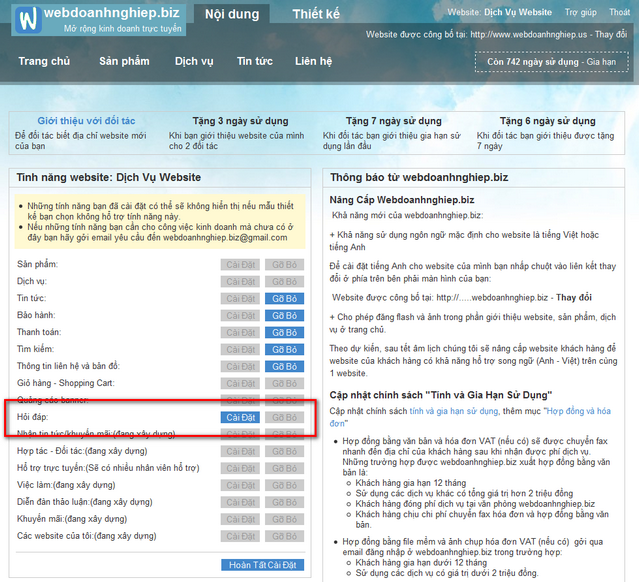This screenshot has width=639, height=582.
Task: Click Gỡ Bỏ for Việc làm
Action: [284, 485]
